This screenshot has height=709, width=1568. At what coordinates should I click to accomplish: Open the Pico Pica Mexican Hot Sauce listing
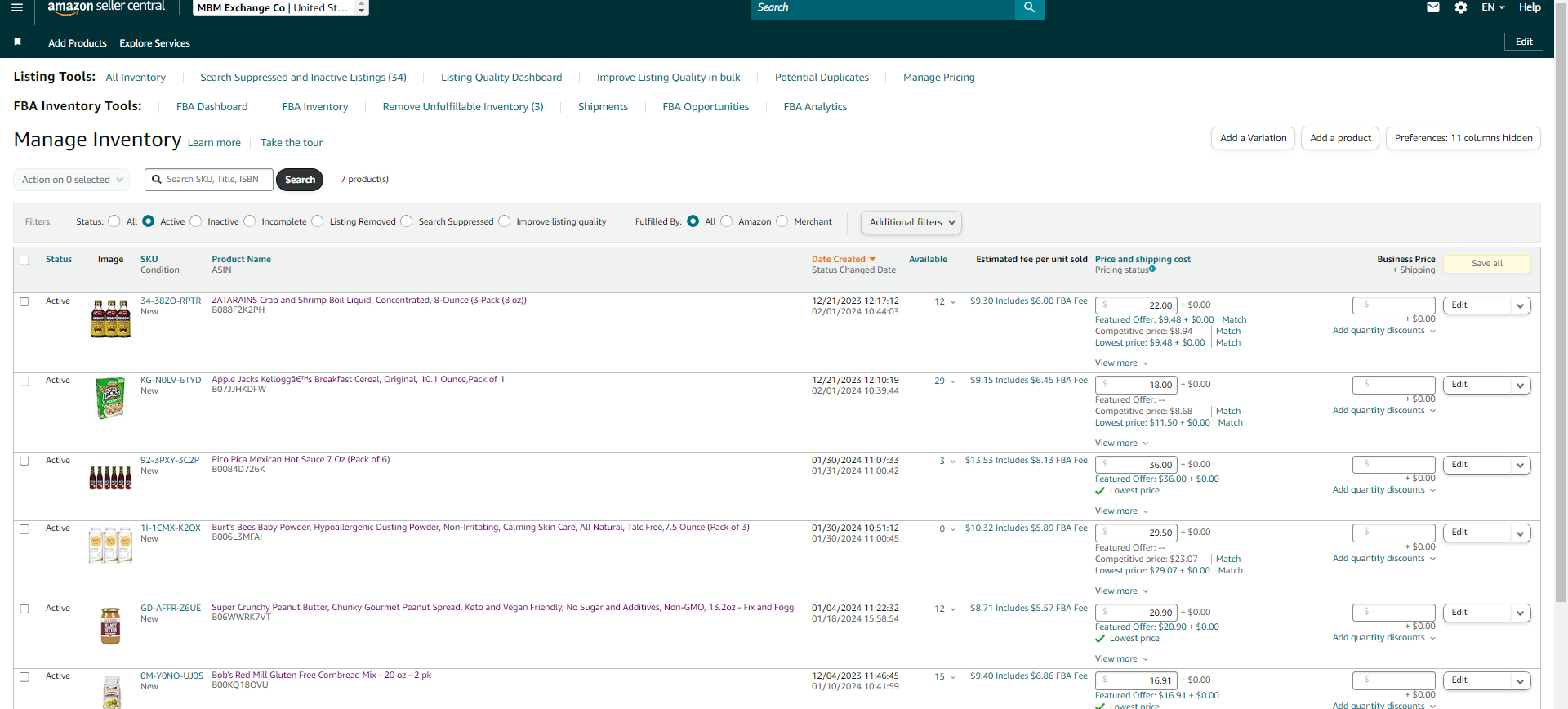301,460
